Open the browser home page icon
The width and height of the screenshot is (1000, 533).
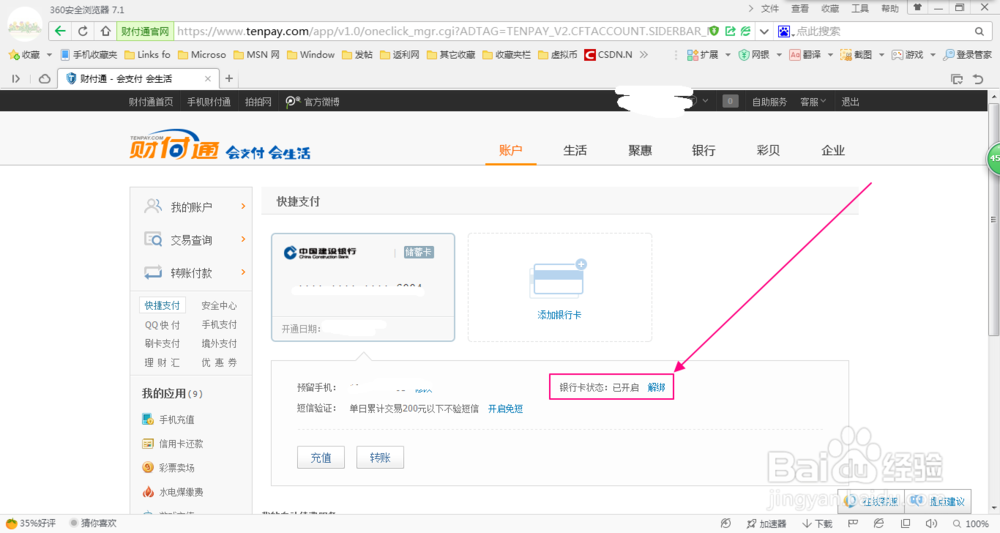click(105, 31)
